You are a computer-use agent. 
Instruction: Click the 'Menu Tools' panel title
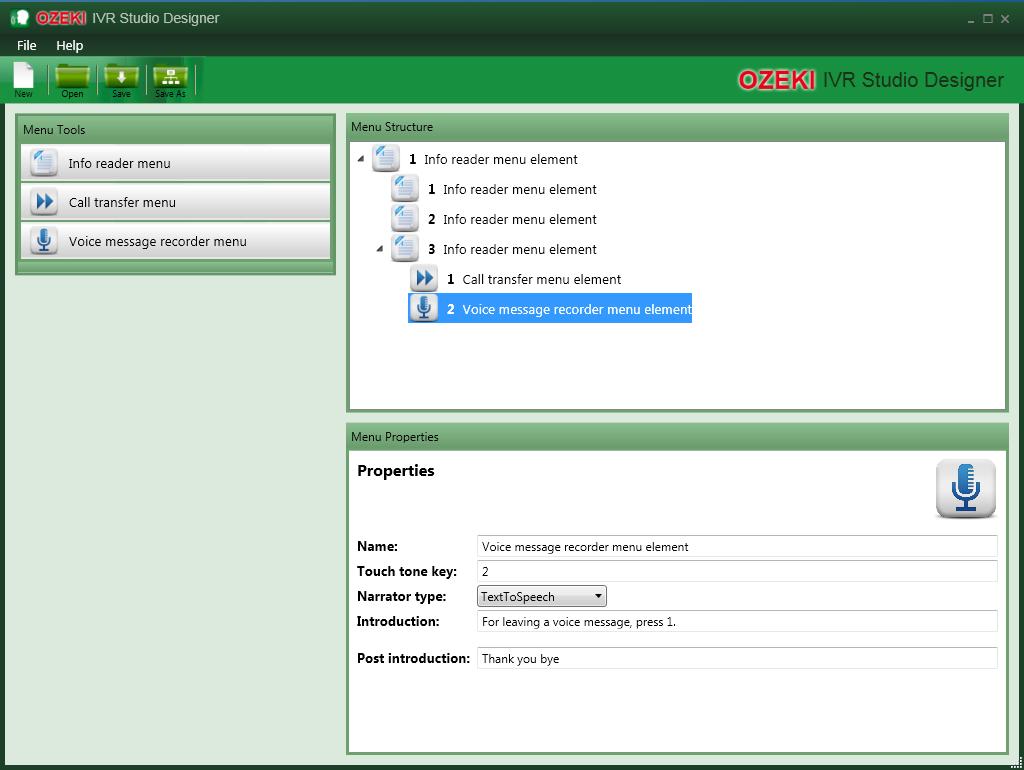pos(54,130)
